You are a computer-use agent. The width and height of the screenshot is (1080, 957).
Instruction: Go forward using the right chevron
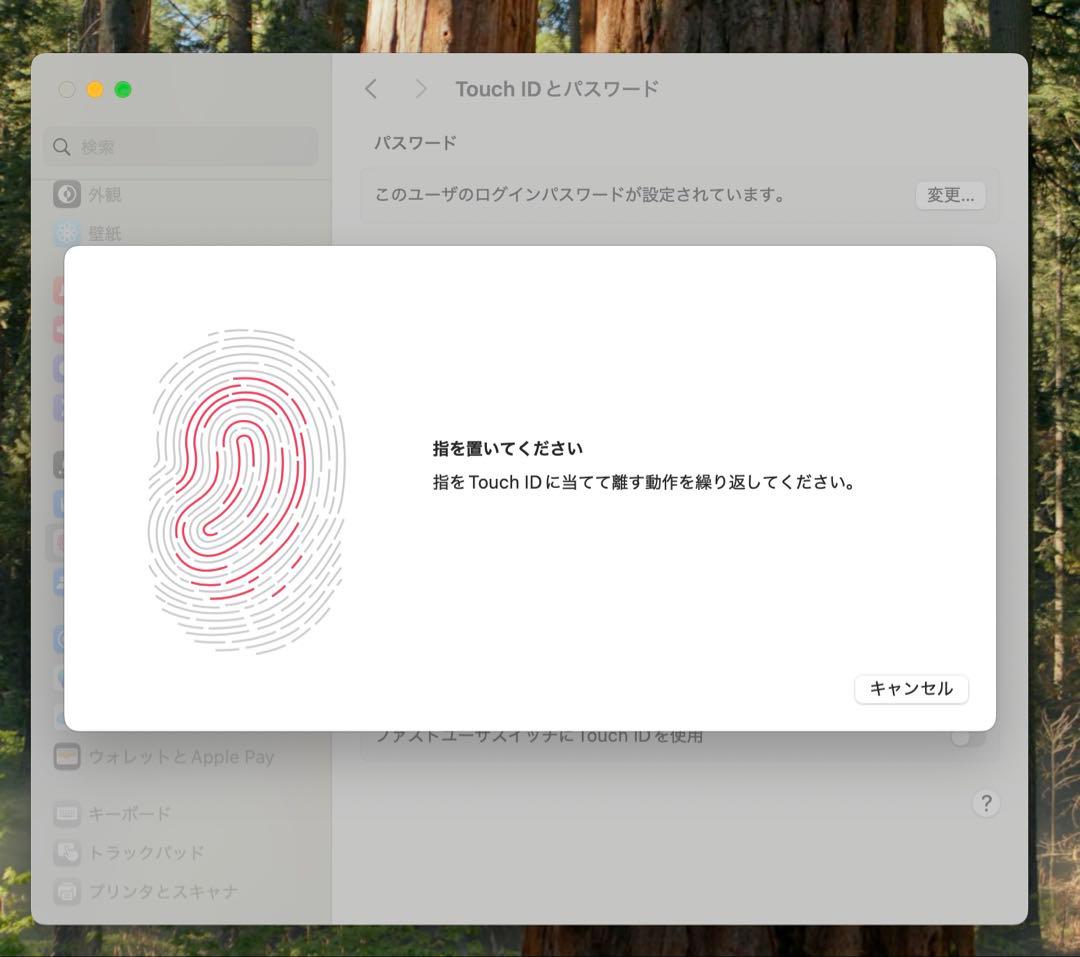[421, 89]
